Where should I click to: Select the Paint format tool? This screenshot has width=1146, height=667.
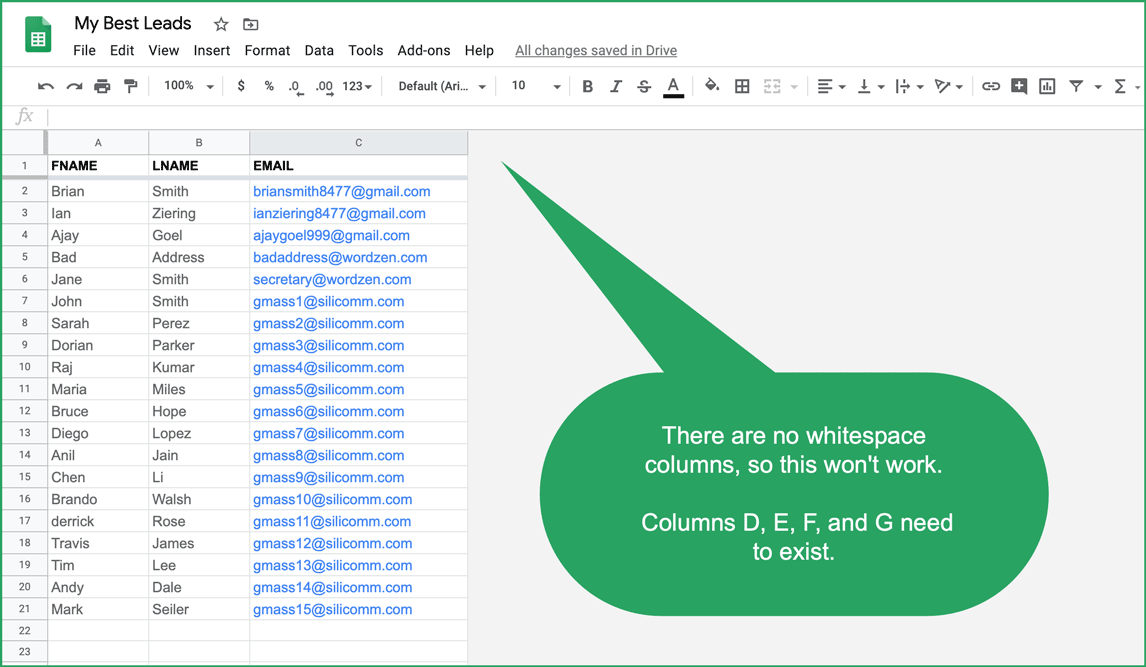(x=130, y=87)
